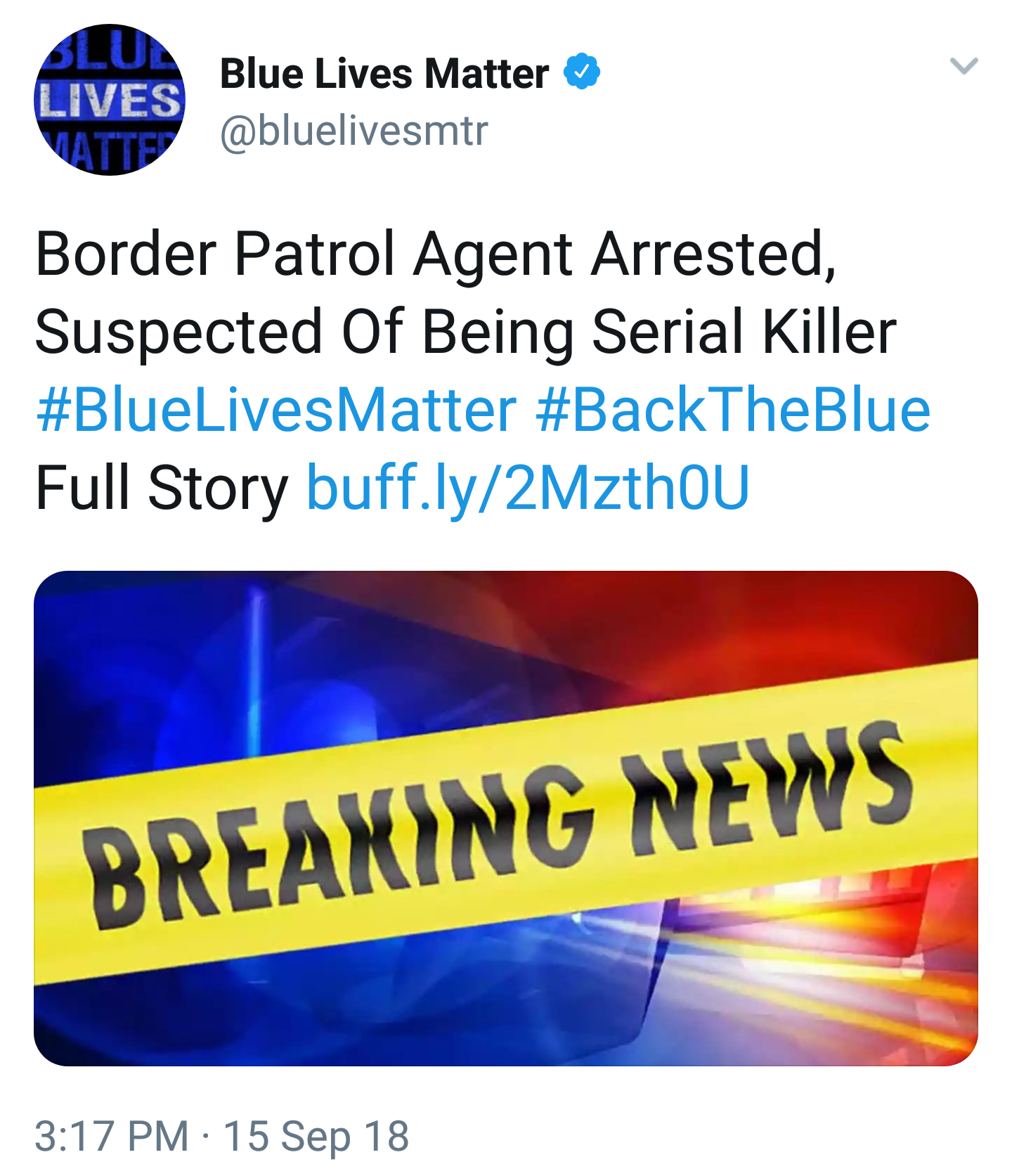
Task: Select the "Suspected Of Being Serial Killer" line
Action: tap(466, 332)
